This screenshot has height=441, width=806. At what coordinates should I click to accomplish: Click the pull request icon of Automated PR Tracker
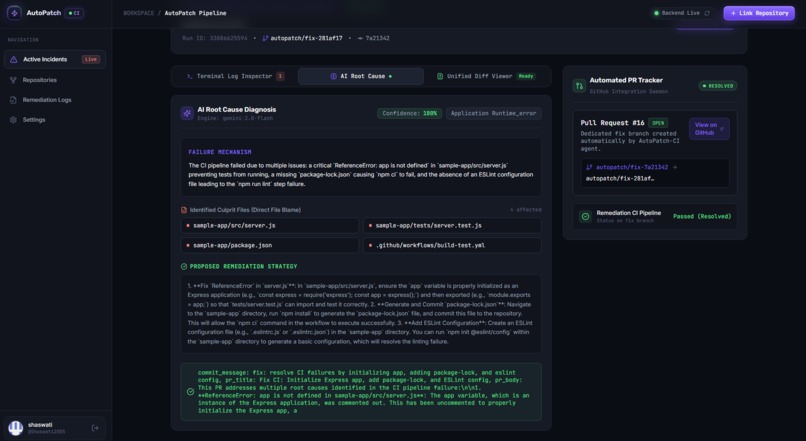coord(579,86)
